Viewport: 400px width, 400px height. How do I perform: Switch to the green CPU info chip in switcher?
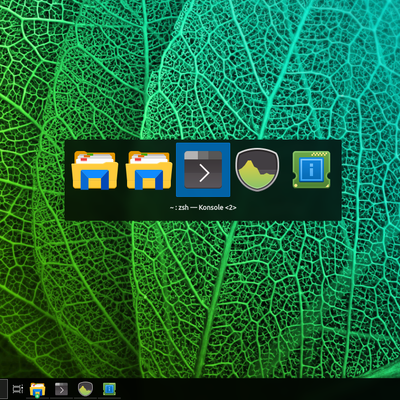(311, 170)
